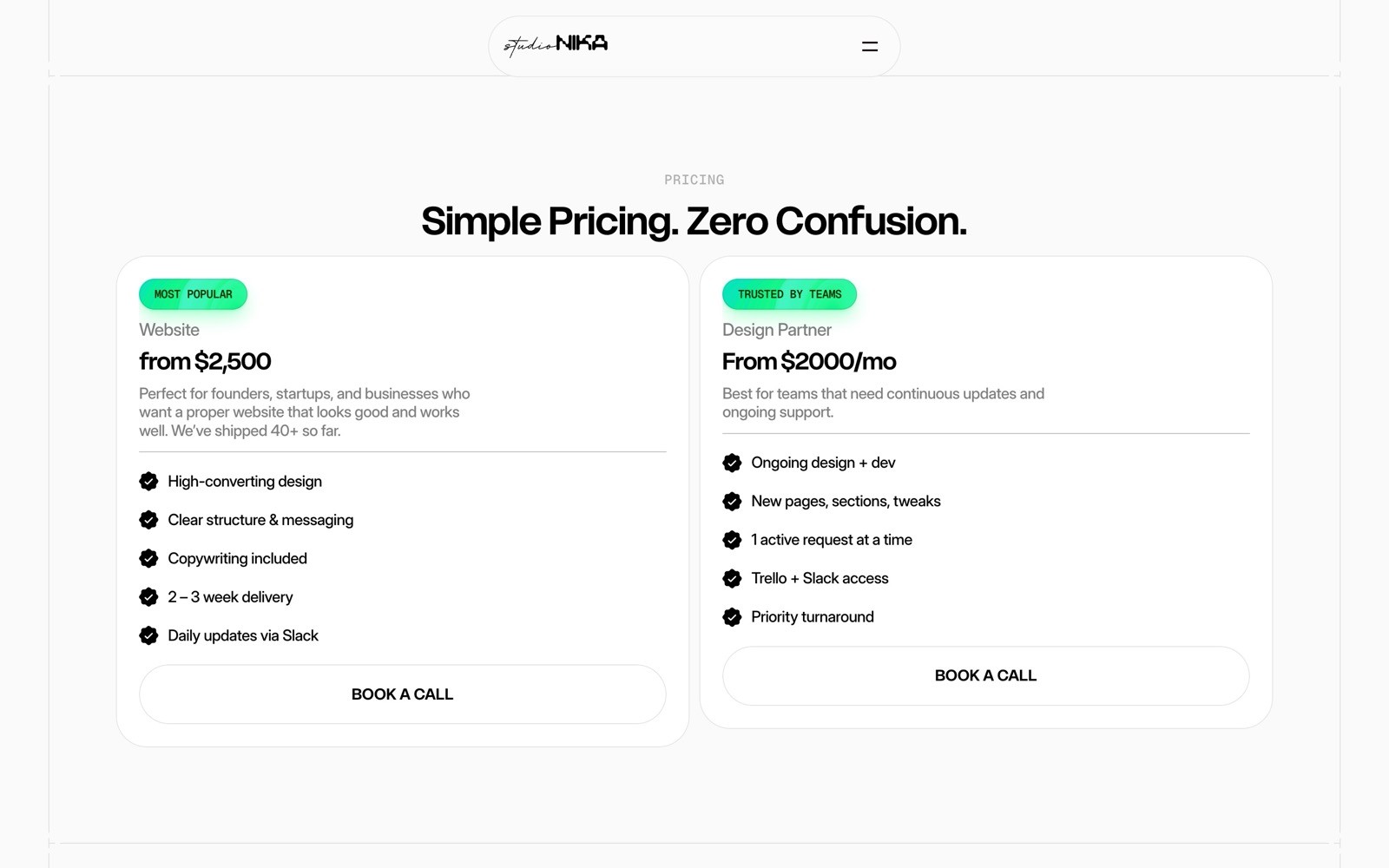The height and width of the screenshot is (868, 1389).
Task: Click the checkmark beside Ongoing design + dev
Action: click(x=732, y=462)
